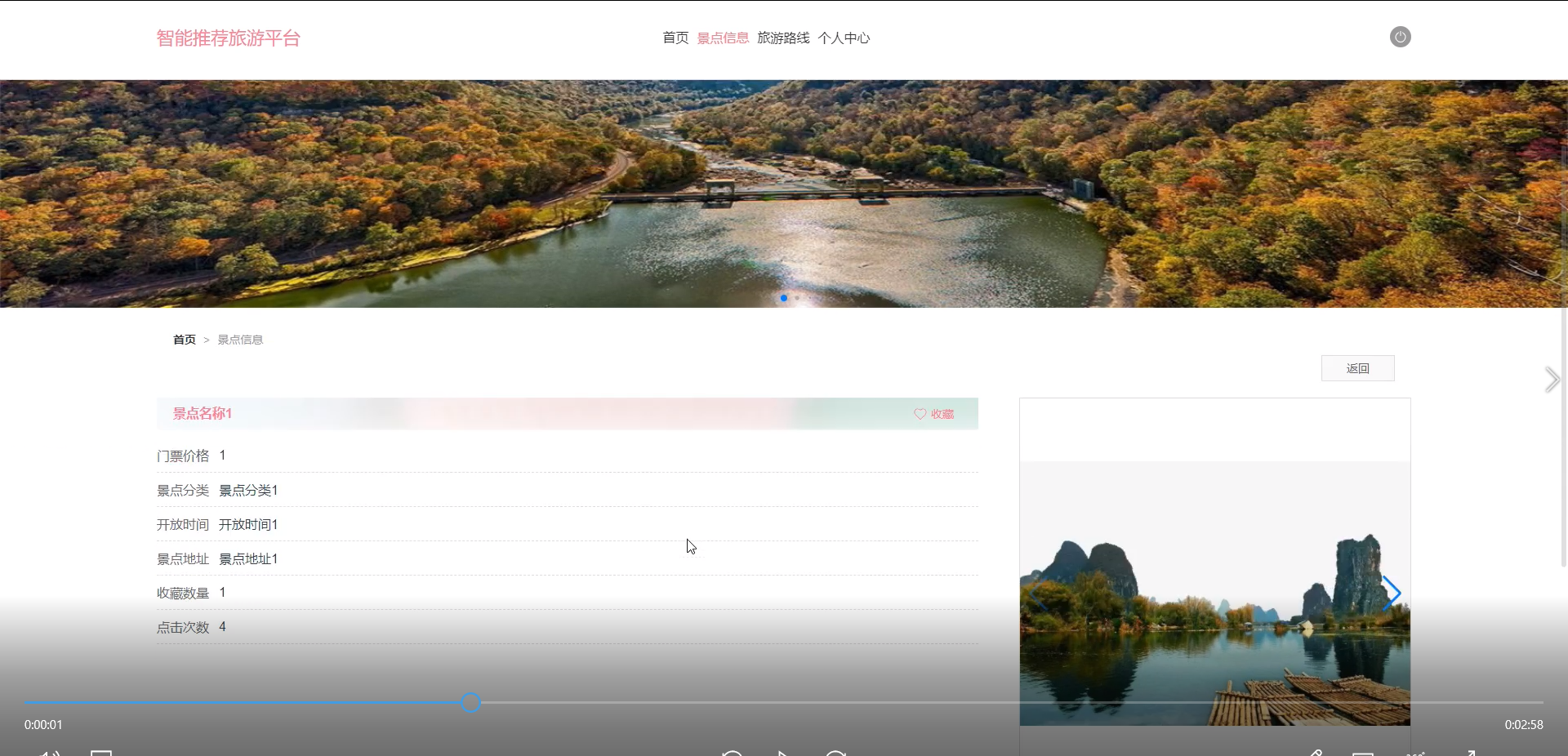Screen dimensions: 1568x756
Task: Click the 返回 button
Action: [x=1357, y=368]
